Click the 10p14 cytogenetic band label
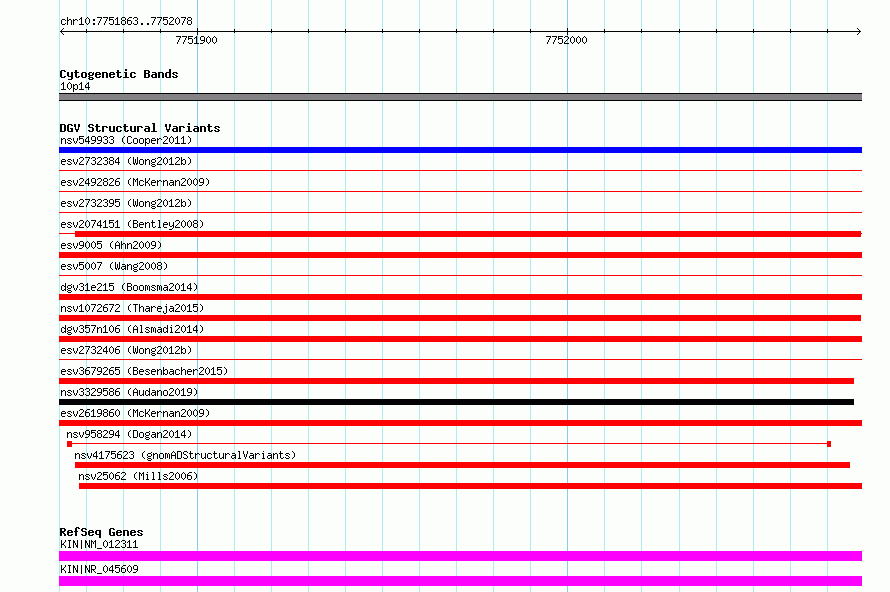This screenshot has height=592, width=890. click(75, 86)
